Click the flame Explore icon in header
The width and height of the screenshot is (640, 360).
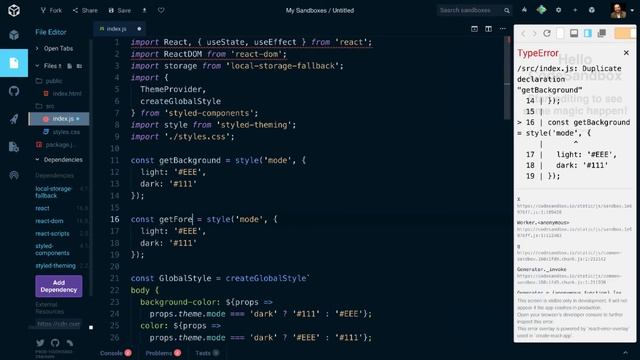(x=524, y=10)
